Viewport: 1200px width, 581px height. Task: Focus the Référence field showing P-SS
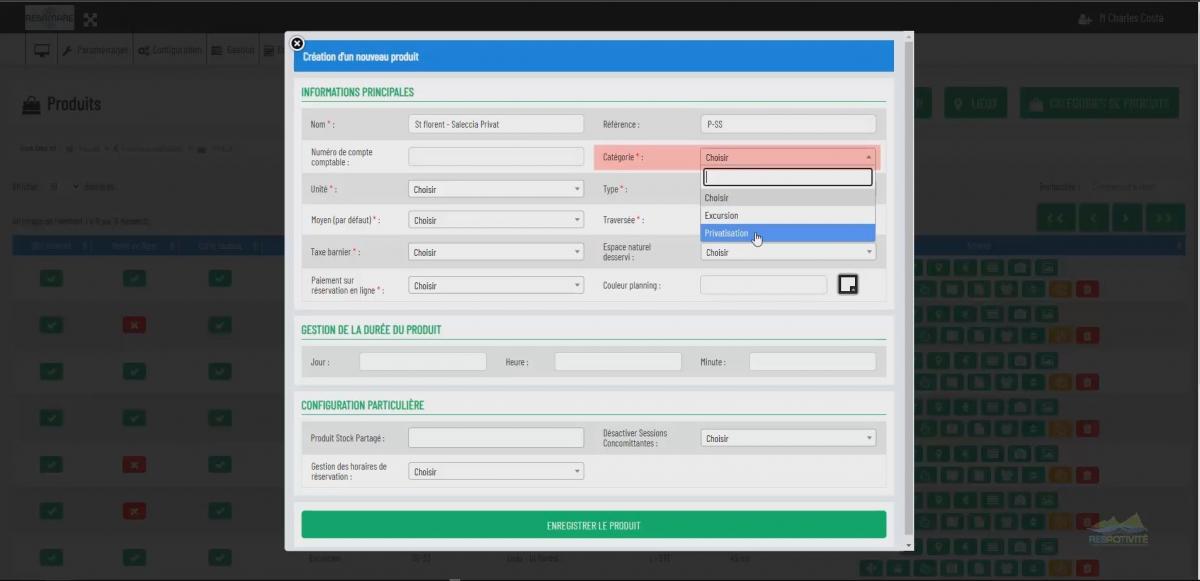click(x=788, y=124)
